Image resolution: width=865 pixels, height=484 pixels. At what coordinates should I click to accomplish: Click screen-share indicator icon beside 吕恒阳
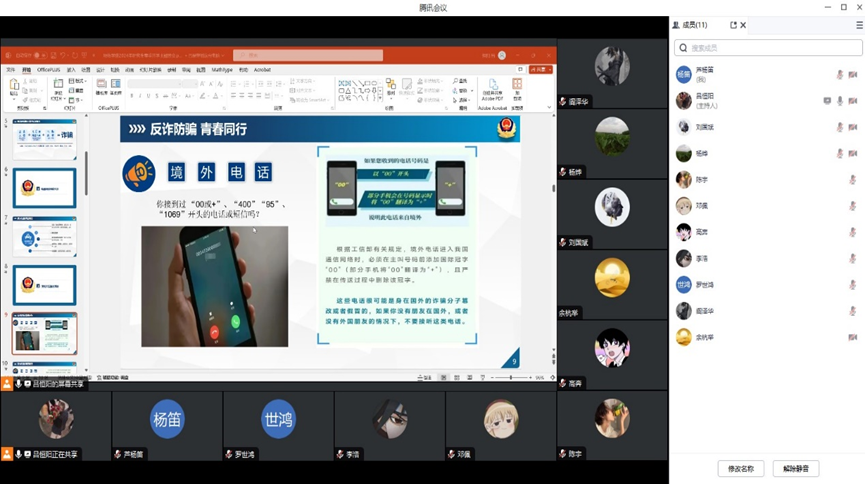(827, 101)
